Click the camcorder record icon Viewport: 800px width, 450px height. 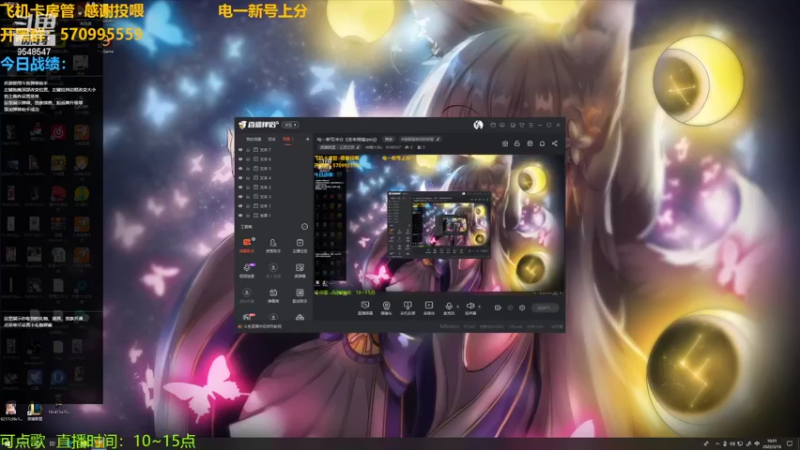[498, 308]
